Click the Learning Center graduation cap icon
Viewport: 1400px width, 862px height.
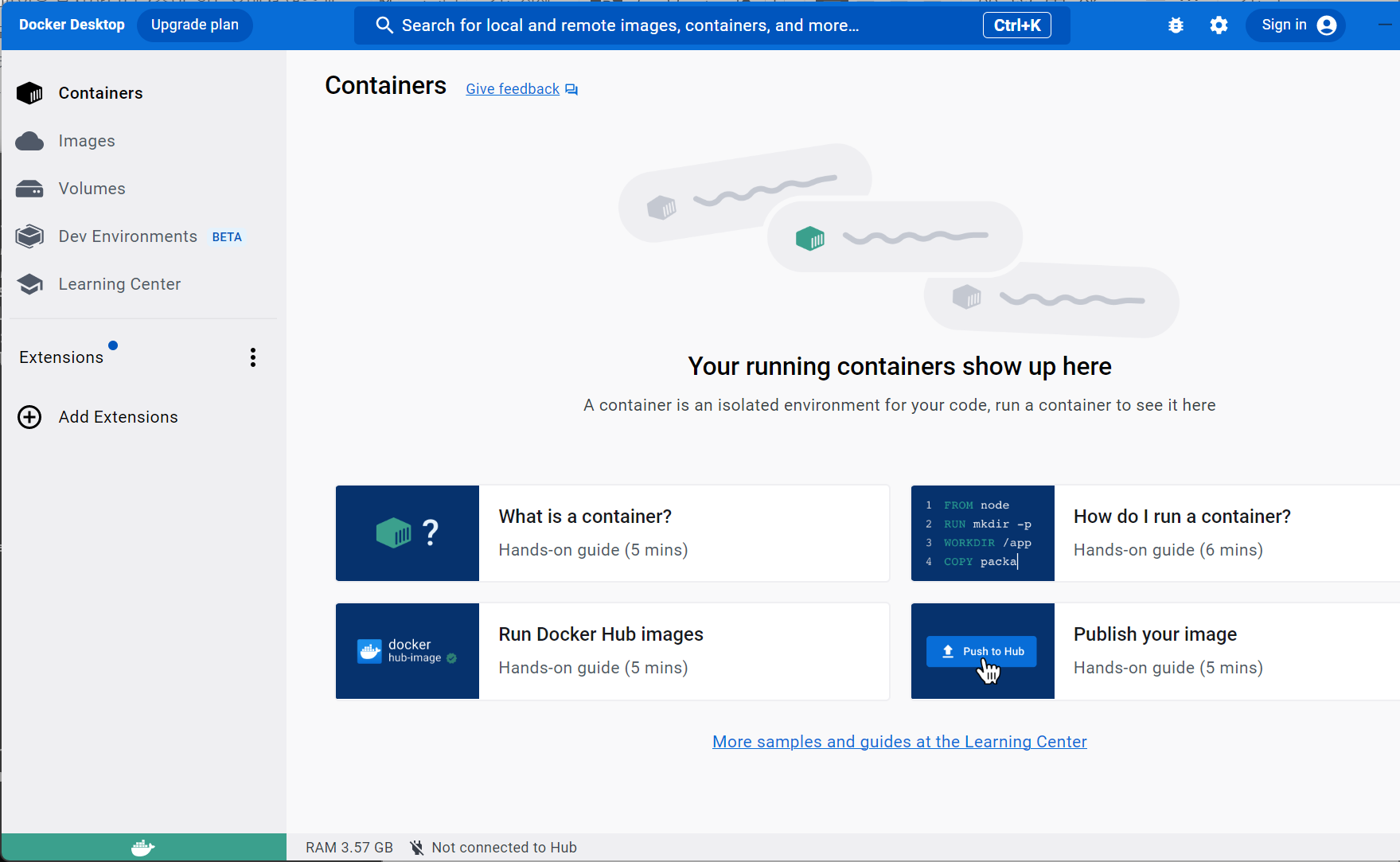click(29, 284)
